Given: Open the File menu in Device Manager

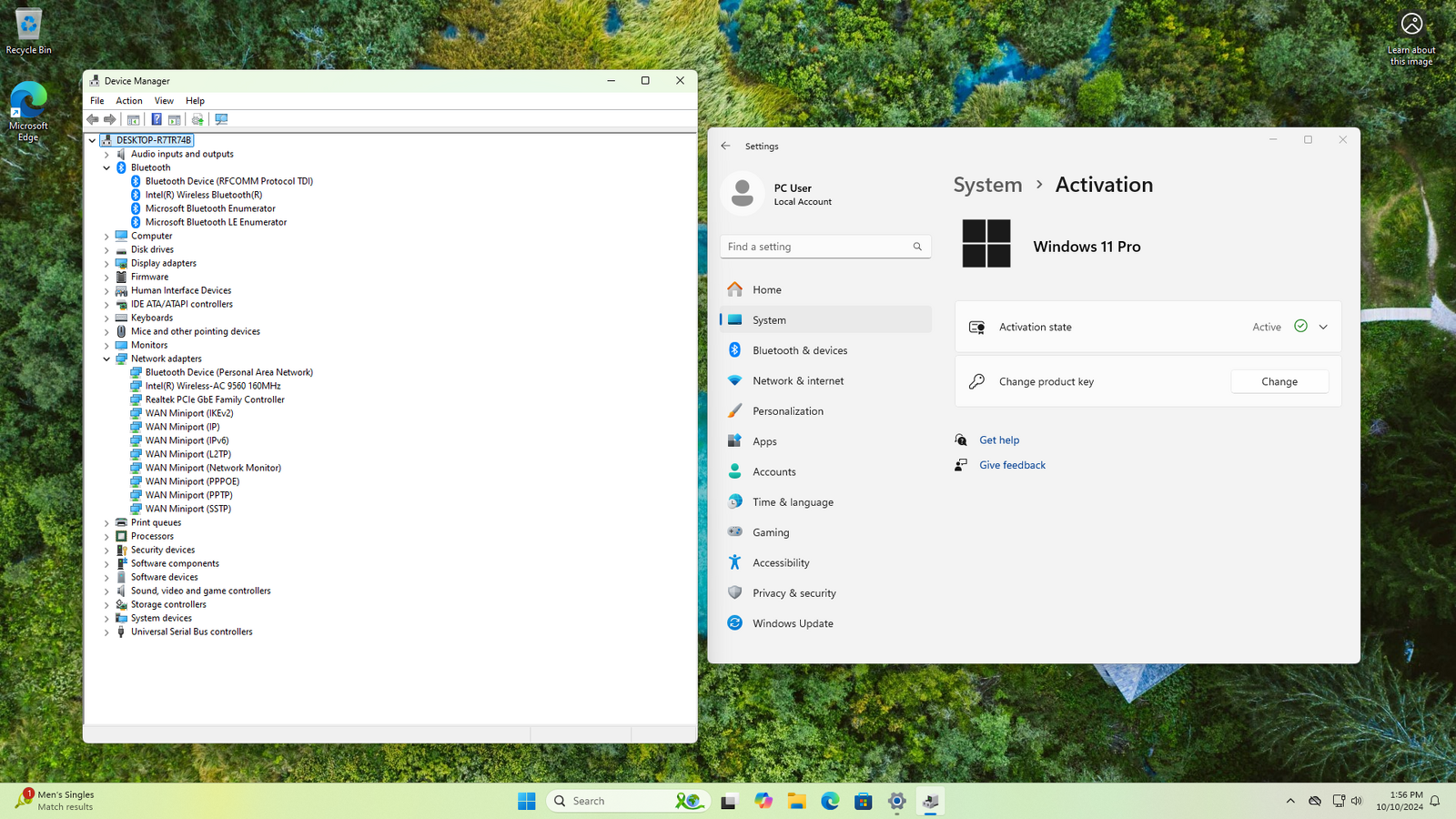Looking at the screenshot, I should click(97, 101).
